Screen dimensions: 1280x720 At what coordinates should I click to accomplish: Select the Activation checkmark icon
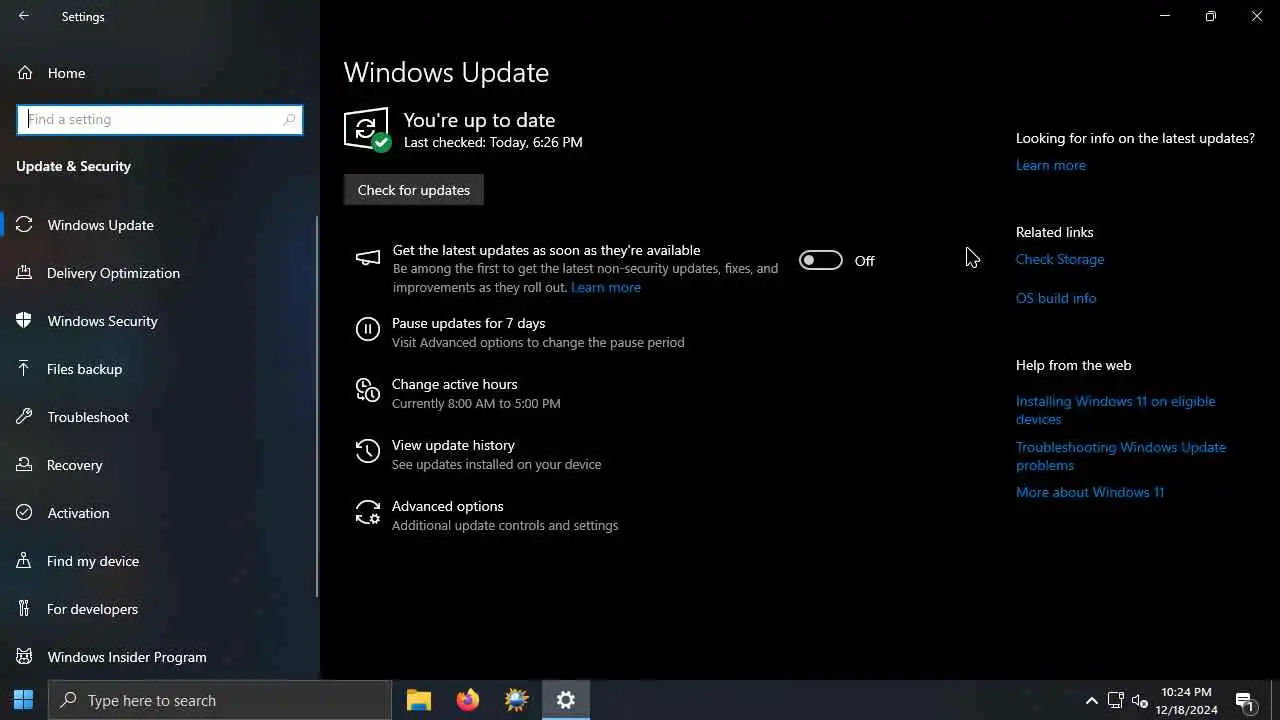coord(25,513)
